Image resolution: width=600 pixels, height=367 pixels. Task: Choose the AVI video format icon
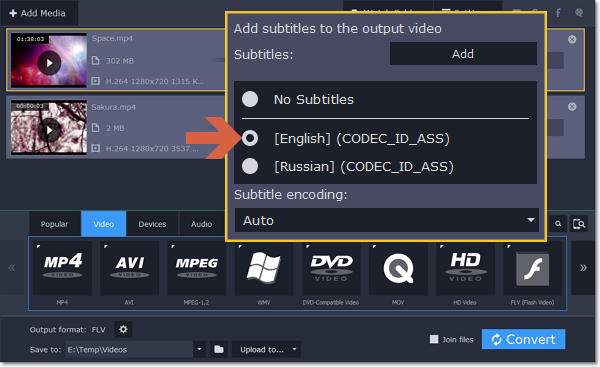[129, 268]
